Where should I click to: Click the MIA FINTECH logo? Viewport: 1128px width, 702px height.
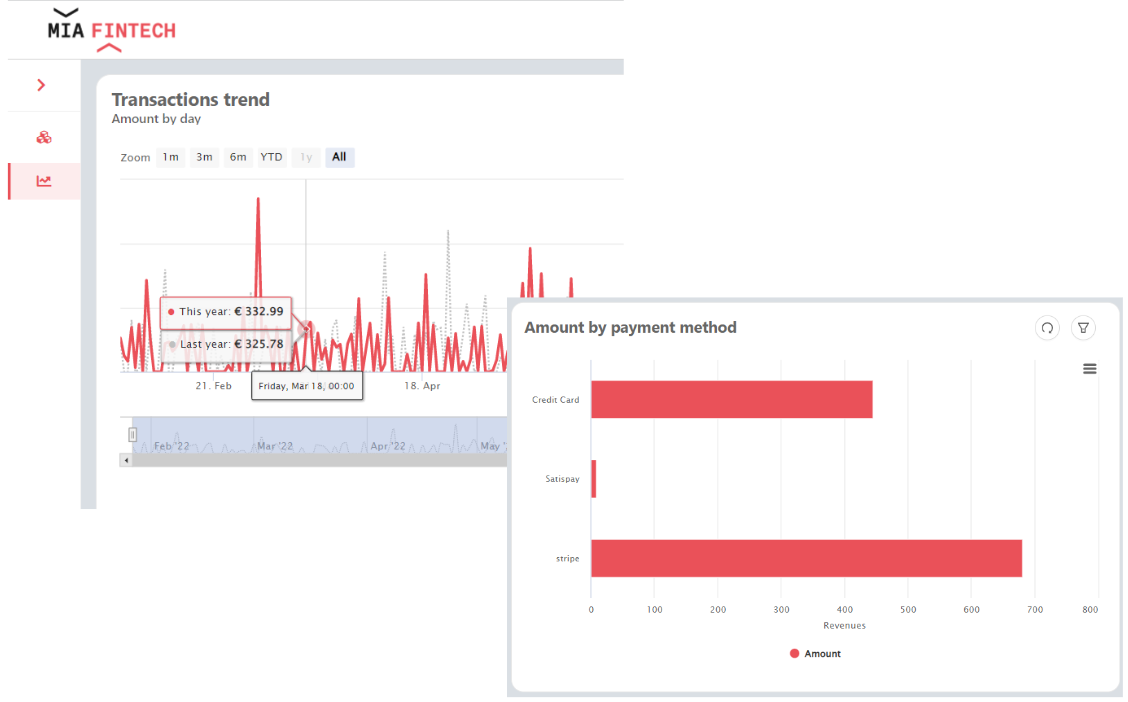110,29
